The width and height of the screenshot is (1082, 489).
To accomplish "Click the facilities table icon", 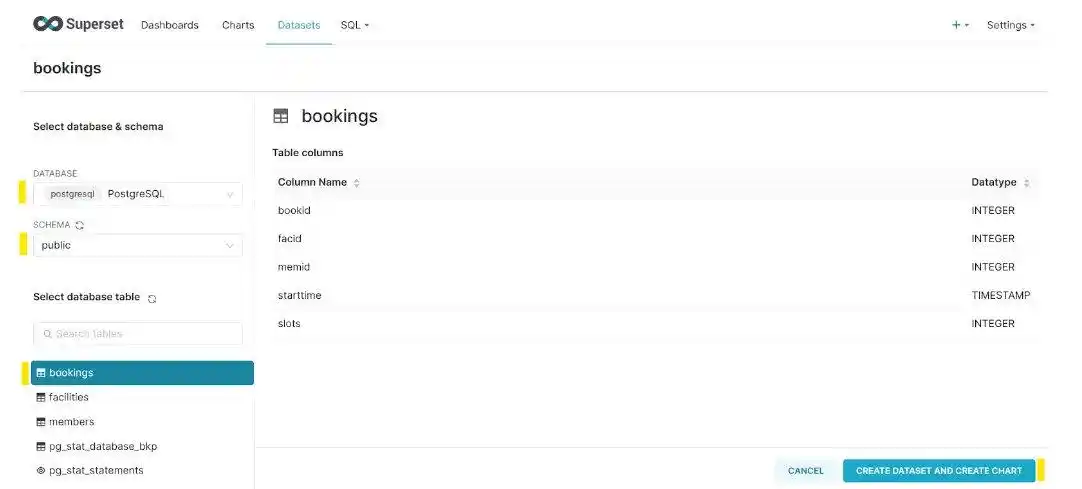I will click(x=41, y=397).
